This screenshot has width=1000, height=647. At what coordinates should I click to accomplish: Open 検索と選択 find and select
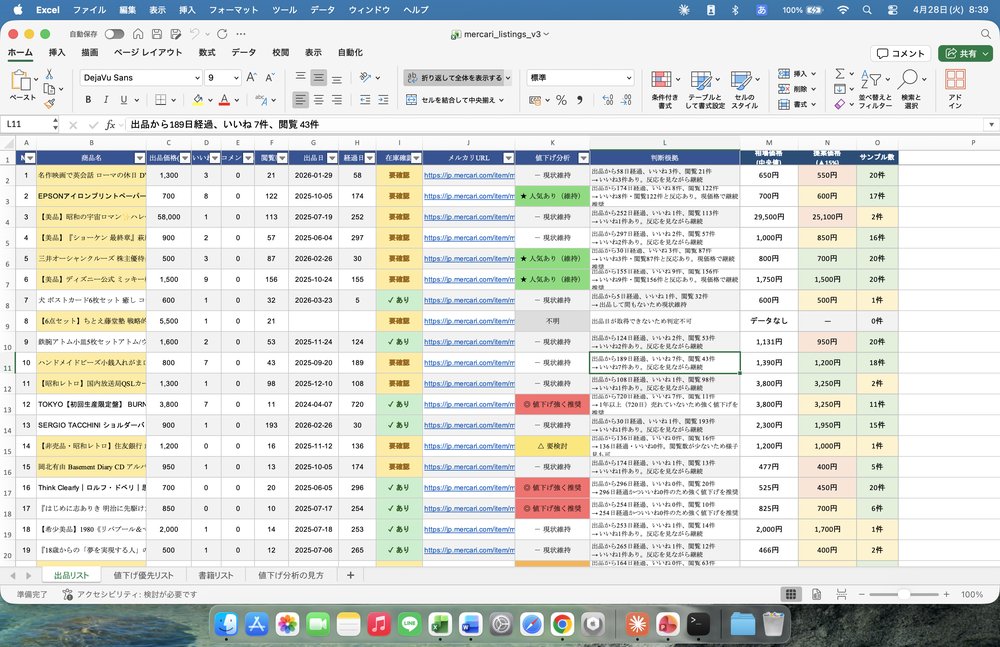point(911,89)
